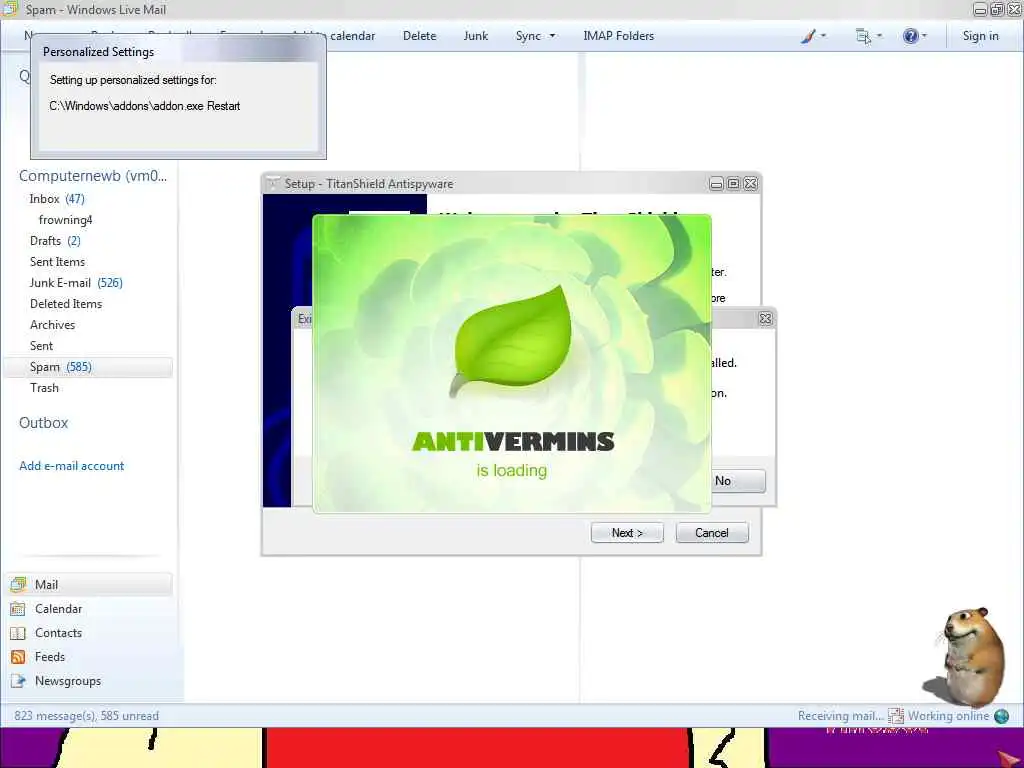This screenshot has width=1024, height=768.
Task: Click the TitanShield setup title icon
Action: (273, 184)
